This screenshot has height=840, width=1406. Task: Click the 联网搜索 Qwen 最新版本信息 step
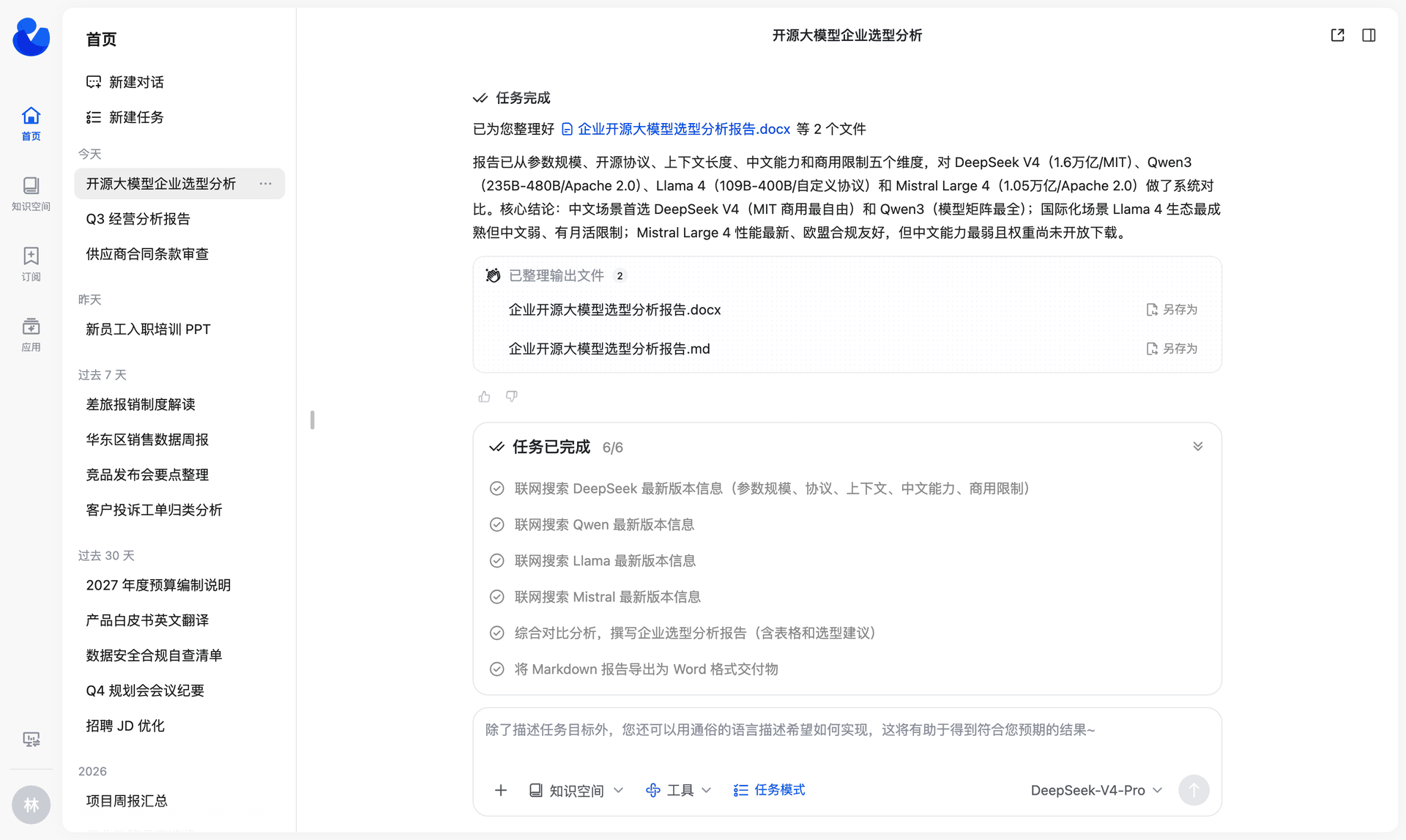pos(604,524)
